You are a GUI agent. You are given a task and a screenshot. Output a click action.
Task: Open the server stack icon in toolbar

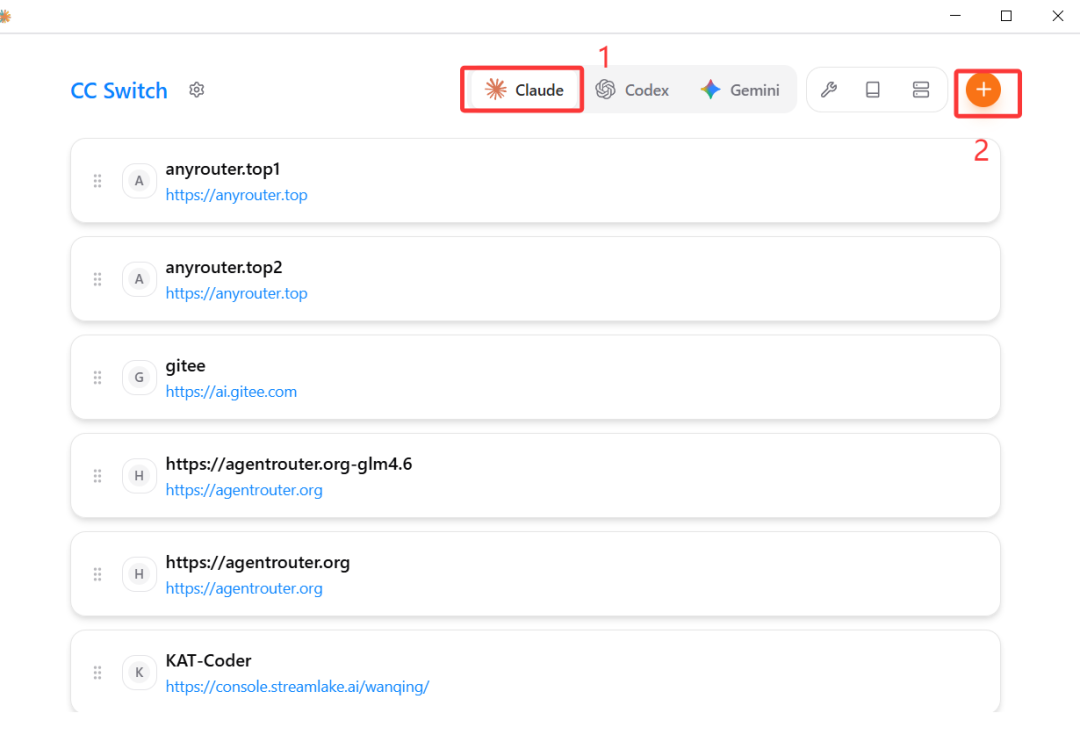921,90
